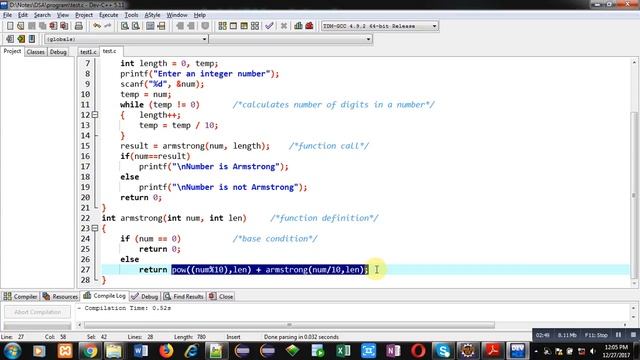Screen dimensions: 640x360
Task: Click the Print toolbar icon
Action: pyautogui.click(x=79, y=26)
